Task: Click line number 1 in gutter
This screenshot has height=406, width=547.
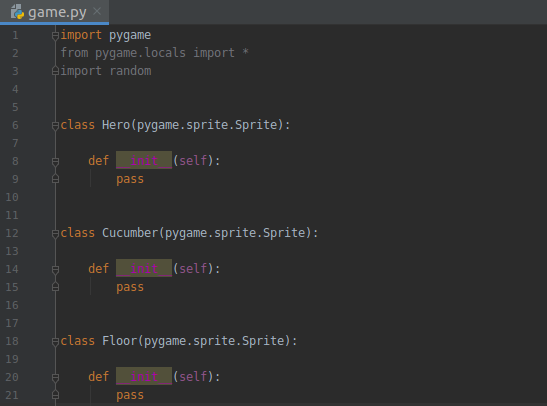Action: (x=15, y=35)
